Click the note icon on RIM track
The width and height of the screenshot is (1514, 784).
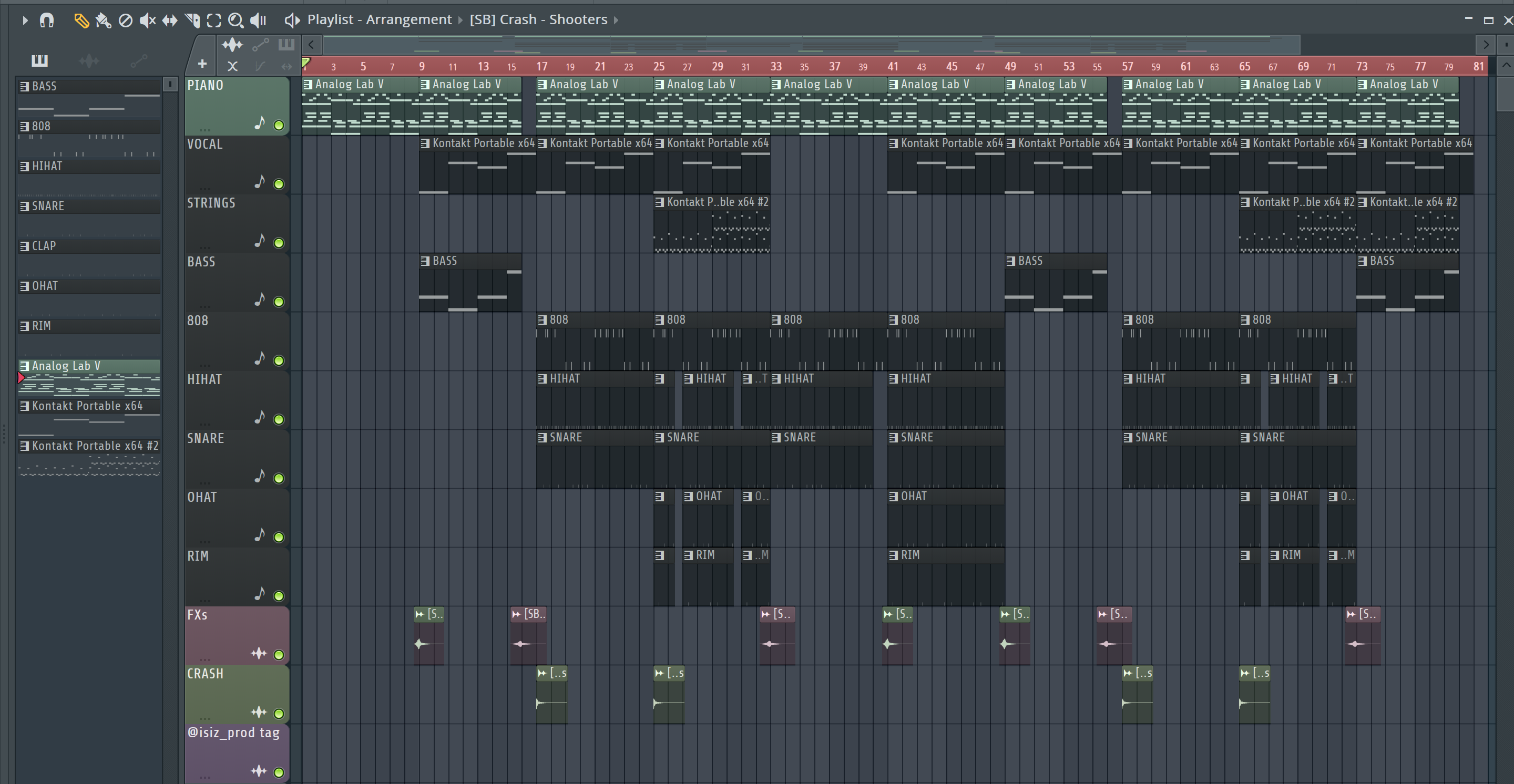260,594
